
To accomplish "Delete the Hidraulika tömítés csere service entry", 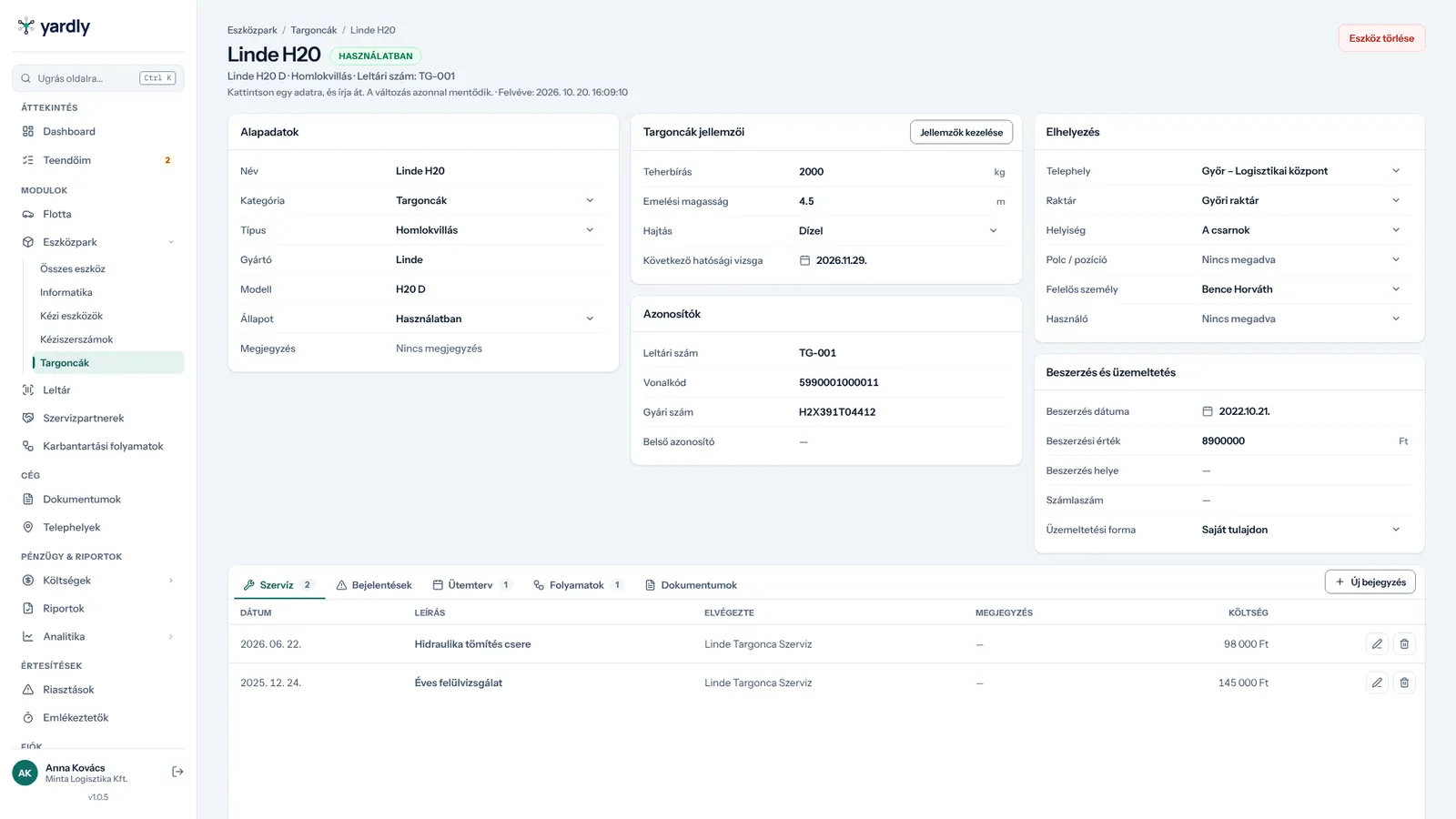I will pos(1404,644).
